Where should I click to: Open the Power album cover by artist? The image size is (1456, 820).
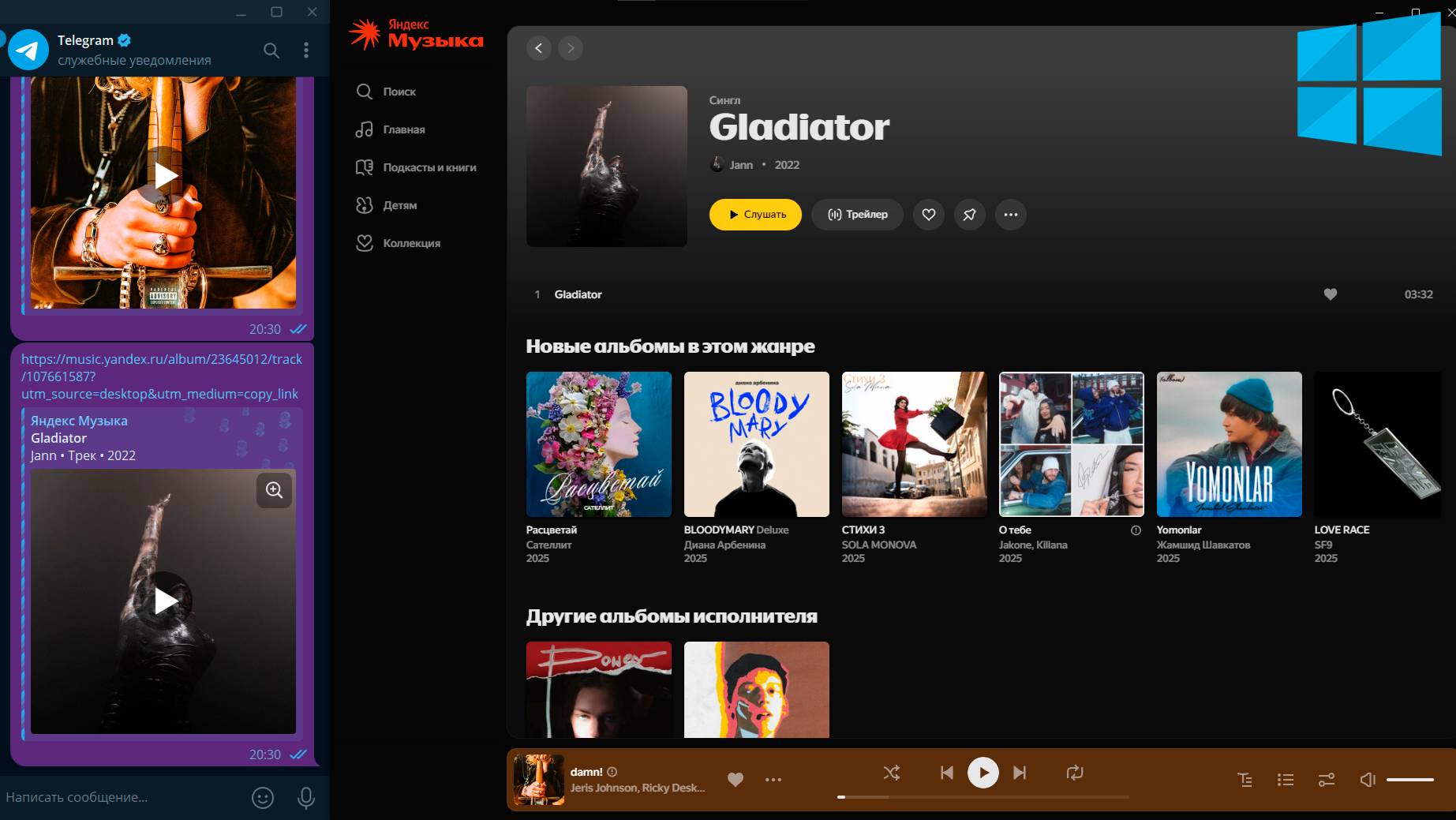(599, 690)
